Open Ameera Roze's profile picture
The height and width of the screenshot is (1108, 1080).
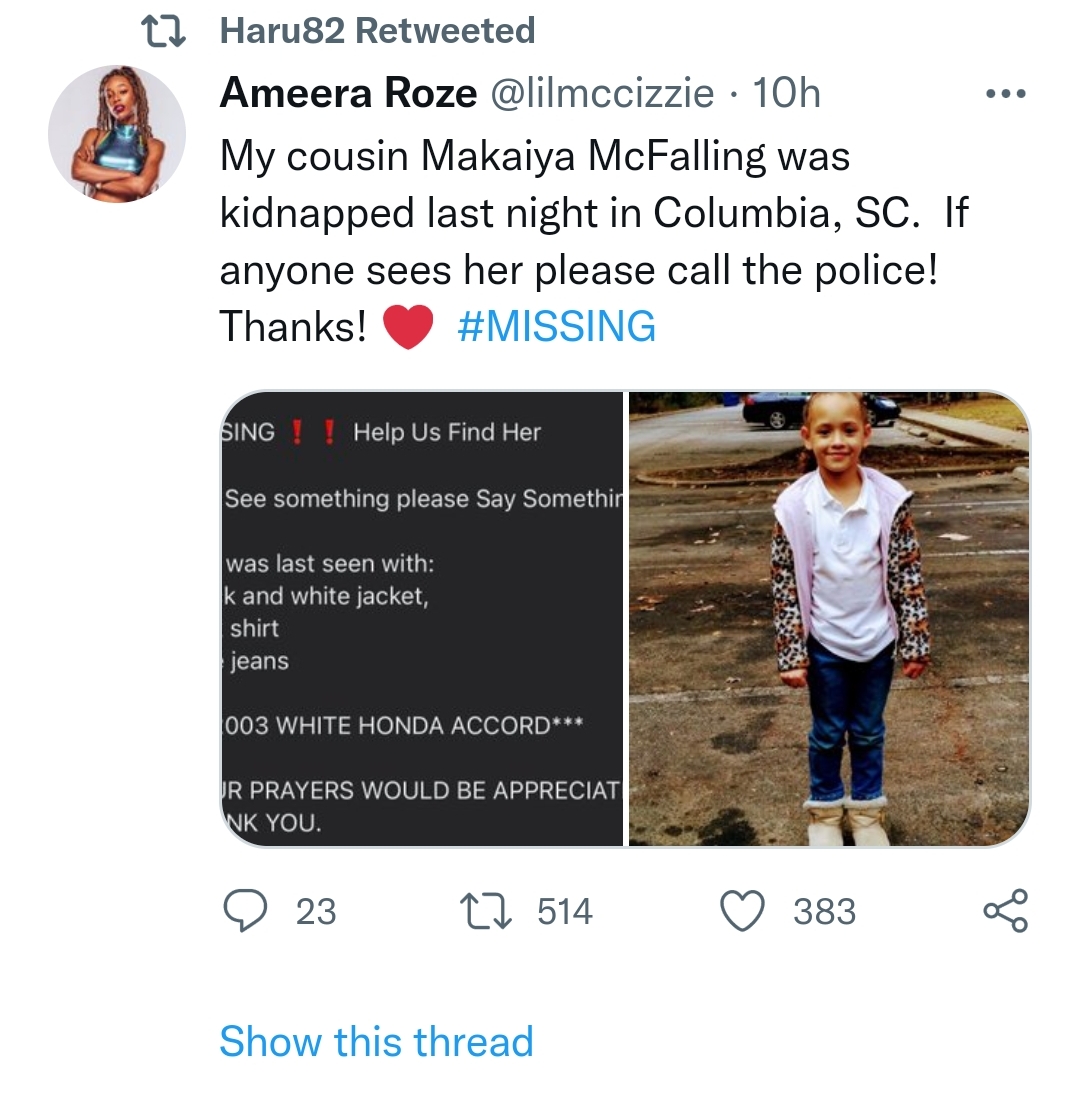tap(117, 136)
